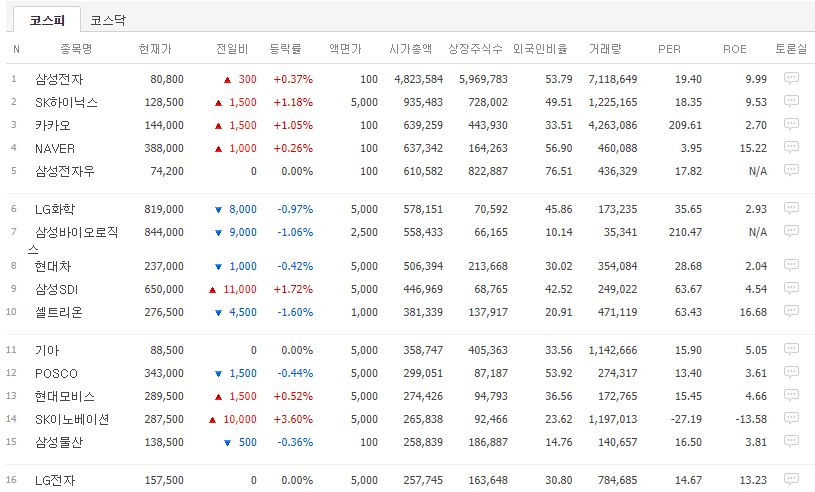Open discussion room icon for 삼성바이오로직스

pos(791,231)
